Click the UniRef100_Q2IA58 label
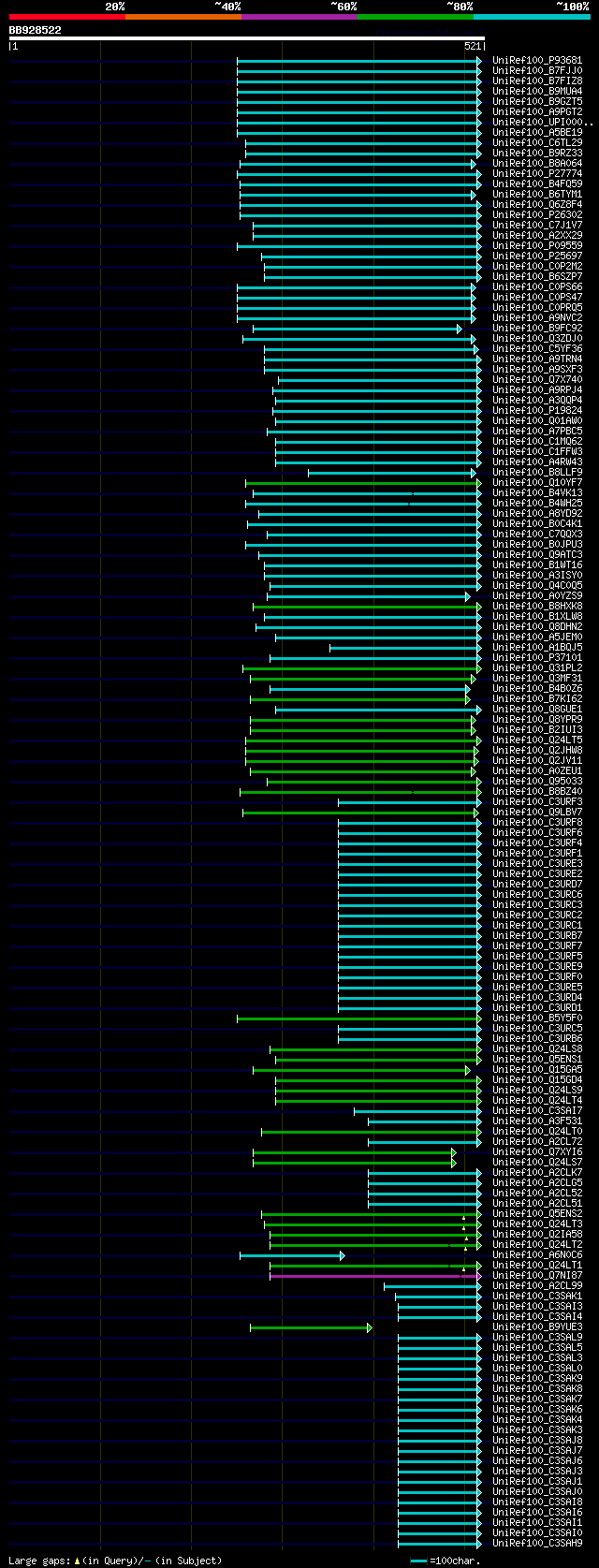This screenshot has width=599, height=1568. pos(537,1235)
